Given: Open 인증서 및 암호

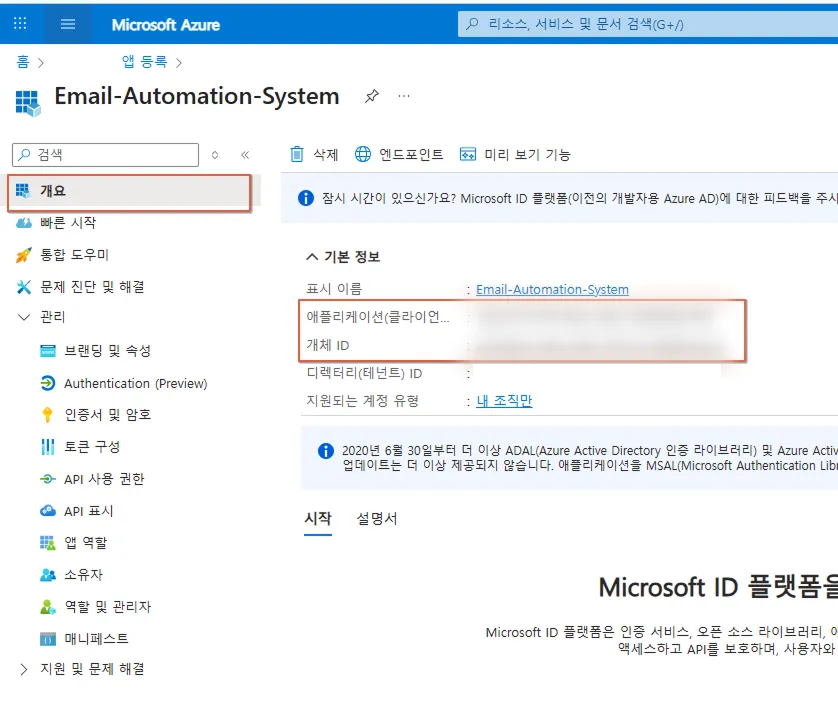Looking at the screenshot, I should (107, 415).
